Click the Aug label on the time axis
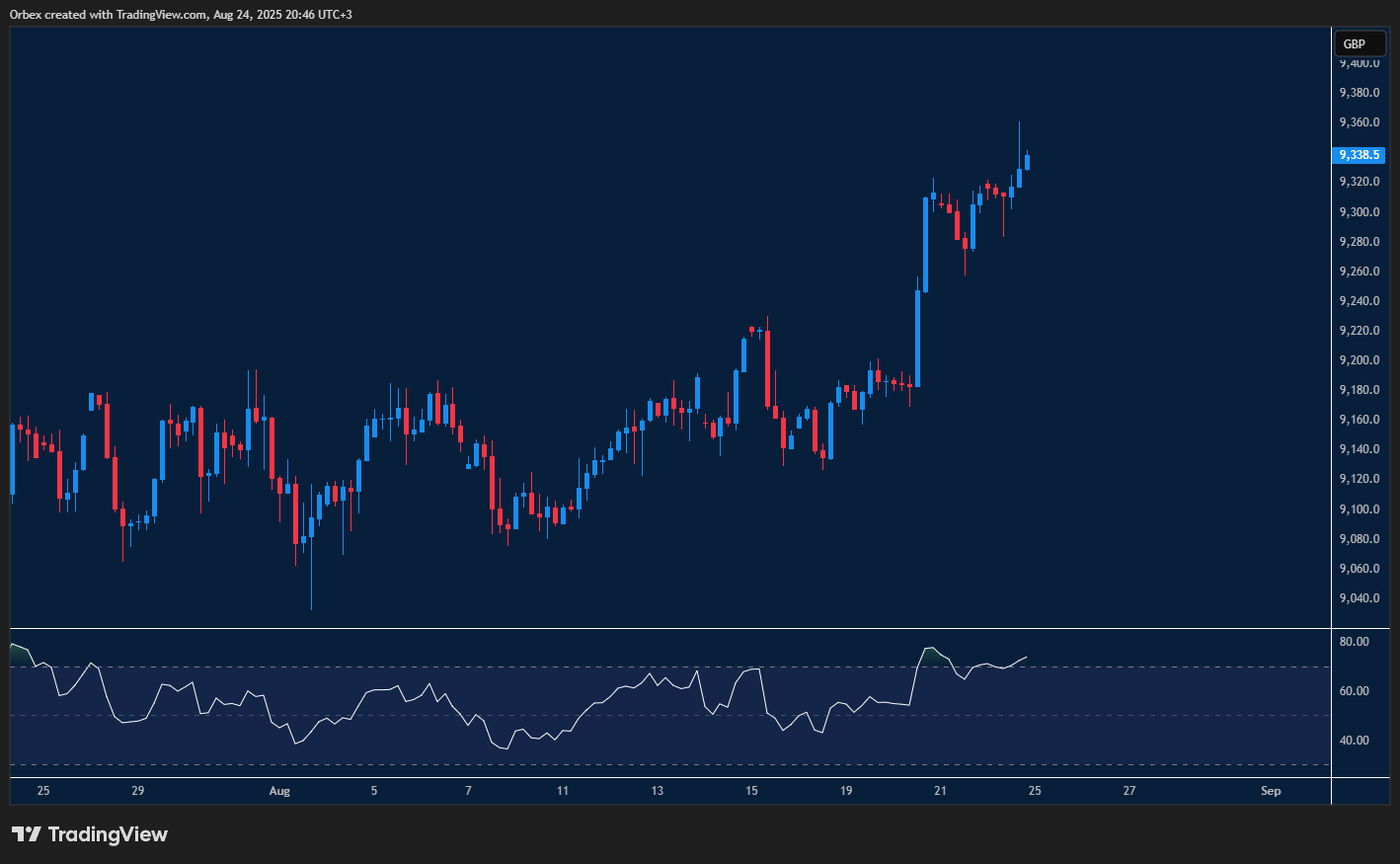 coord(279,791)
